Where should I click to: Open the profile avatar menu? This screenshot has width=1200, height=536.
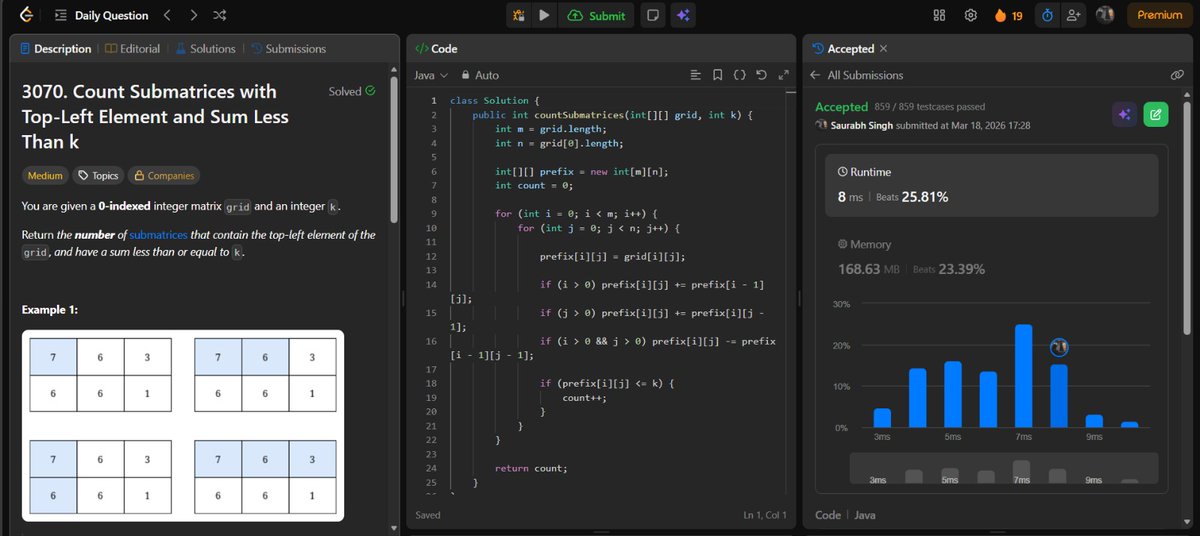[x=1105, y=15]
